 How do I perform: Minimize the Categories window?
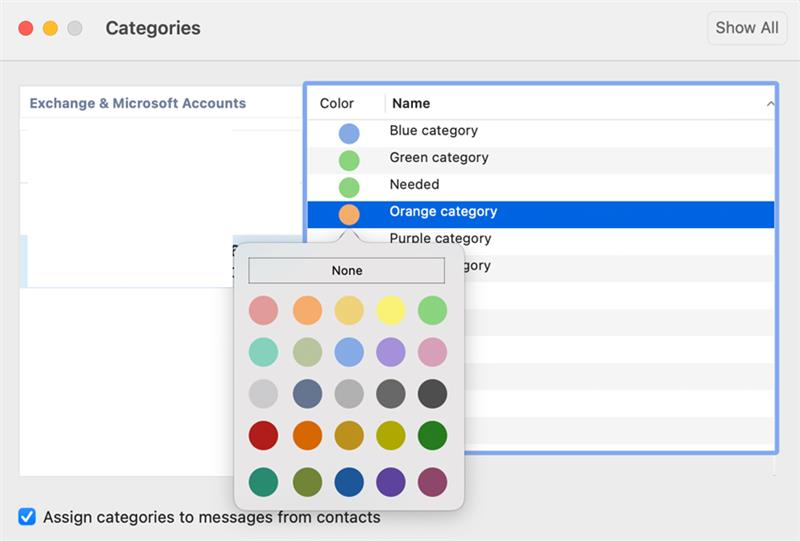click(50, 28)
